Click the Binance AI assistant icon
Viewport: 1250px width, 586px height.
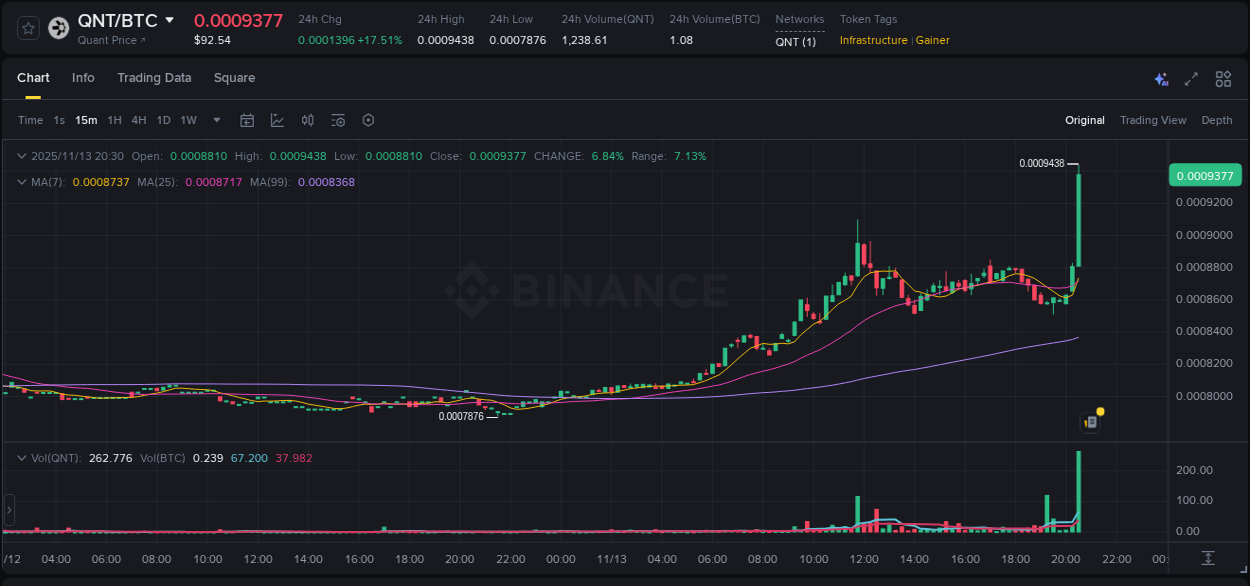1160,78
